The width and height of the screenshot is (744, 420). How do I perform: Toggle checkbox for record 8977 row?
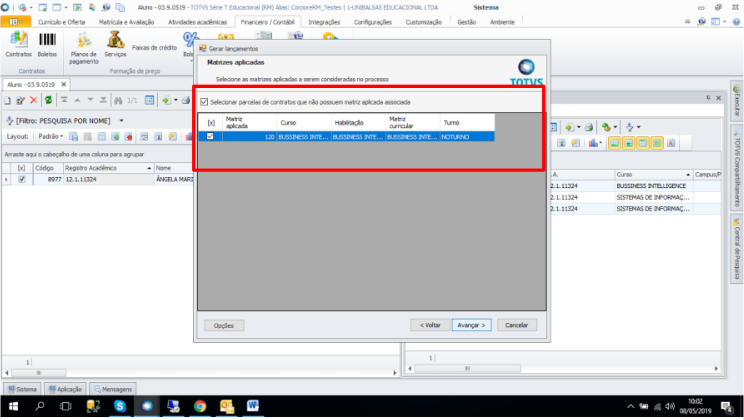coord(22,180)
